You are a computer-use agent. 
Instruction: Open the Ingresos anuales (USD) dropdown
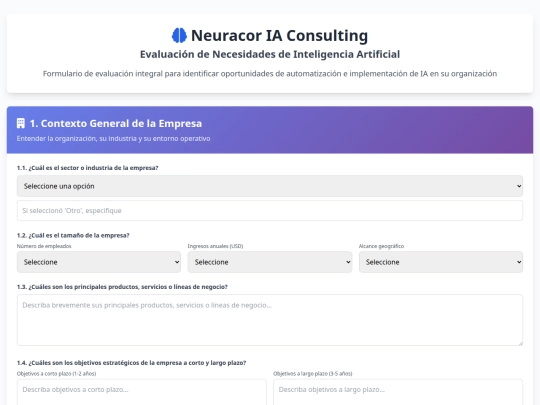point(270,262)
